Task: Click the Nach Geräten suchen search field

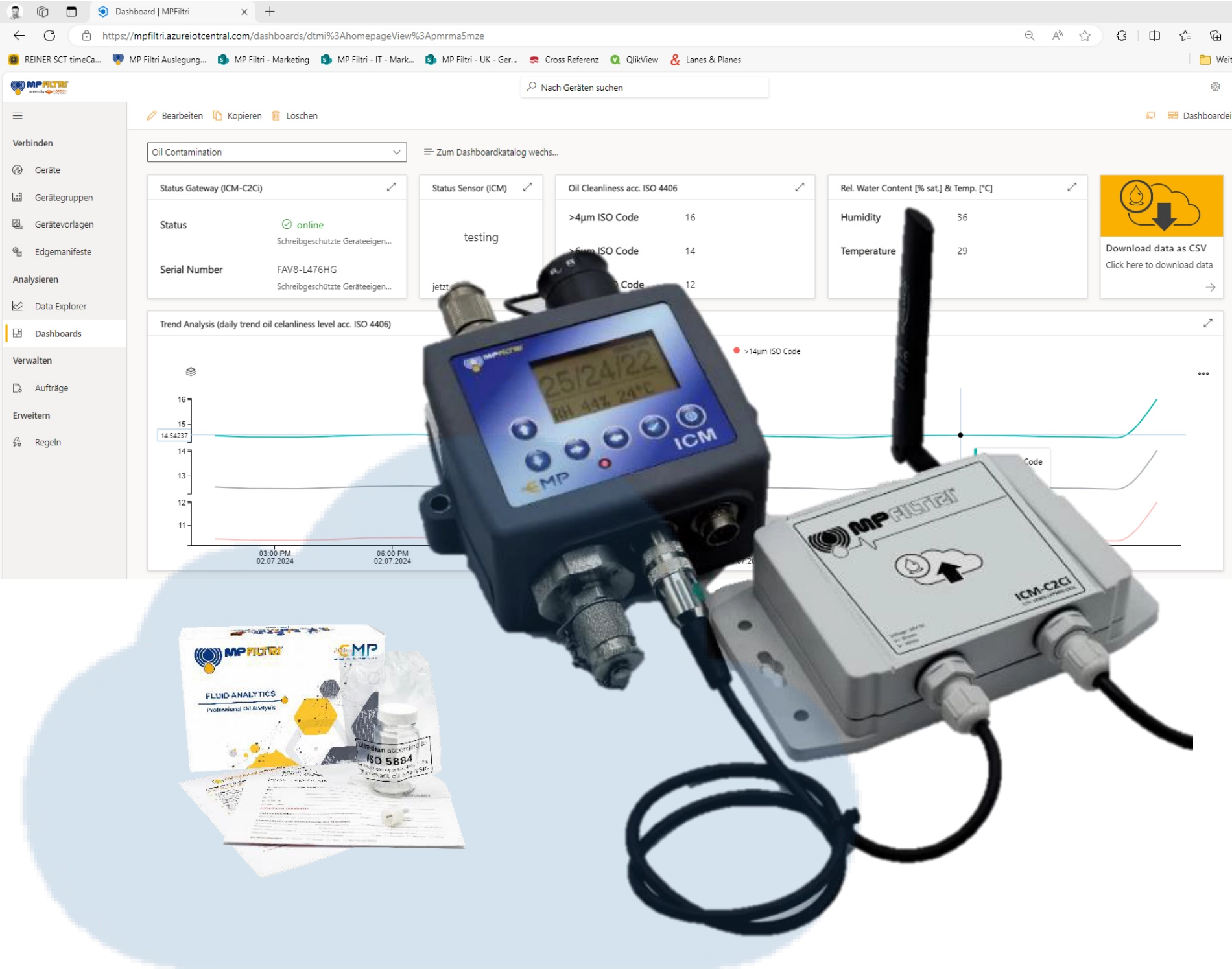Action: pyautogui.click(x=645, y=88)
